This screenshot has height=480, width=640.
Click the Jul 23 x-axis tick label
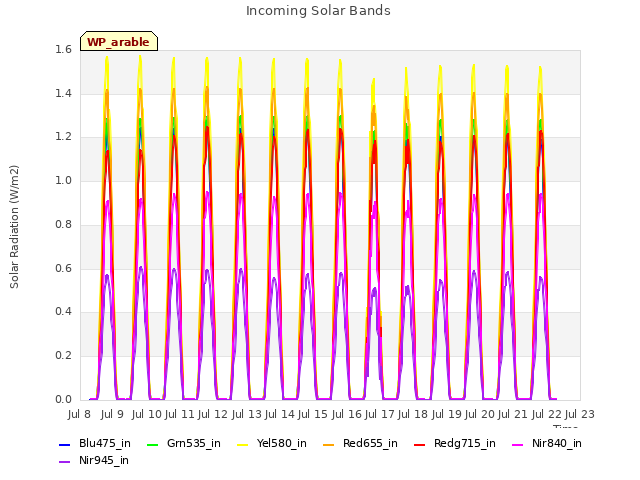pyautogui.click(x=580, y=415)
